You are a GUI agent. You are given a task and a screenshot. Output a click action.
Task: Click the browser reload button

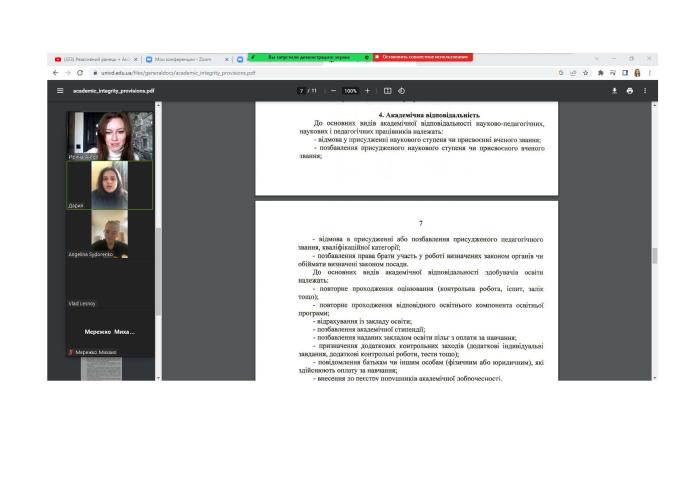80,73
